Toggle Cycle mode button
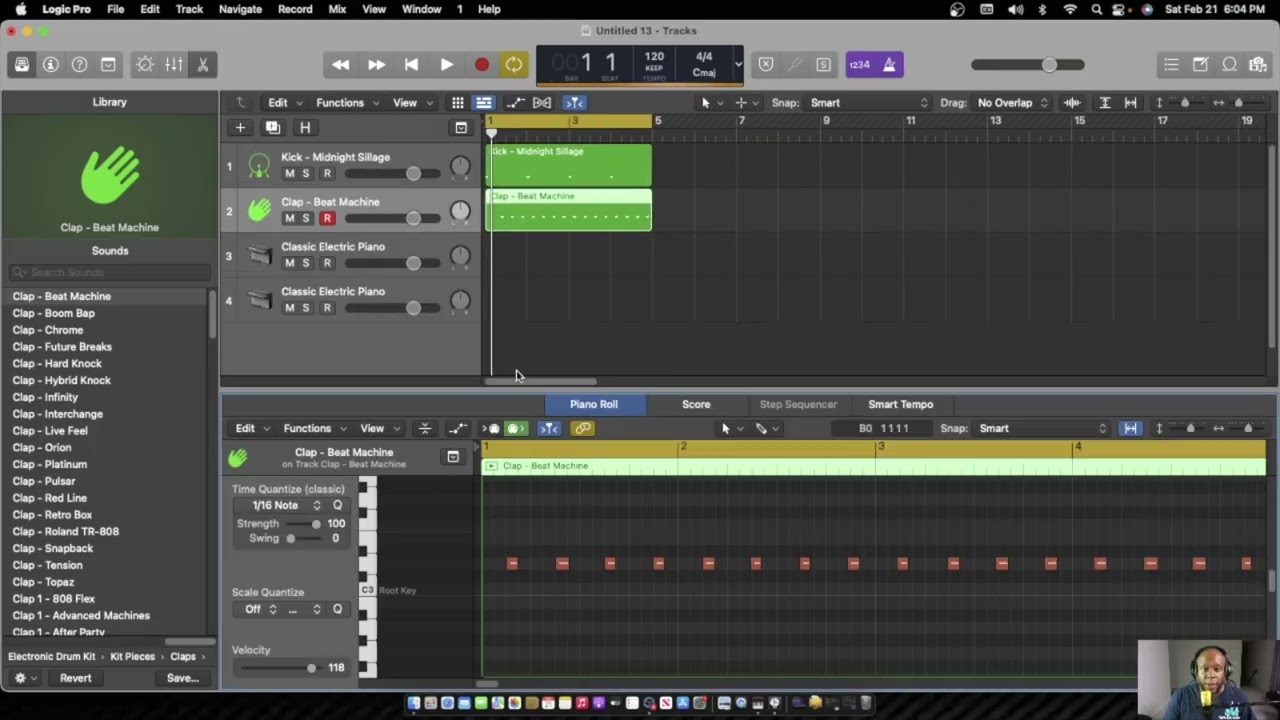This screenshot has width=1280, height=720. point(514,65)
